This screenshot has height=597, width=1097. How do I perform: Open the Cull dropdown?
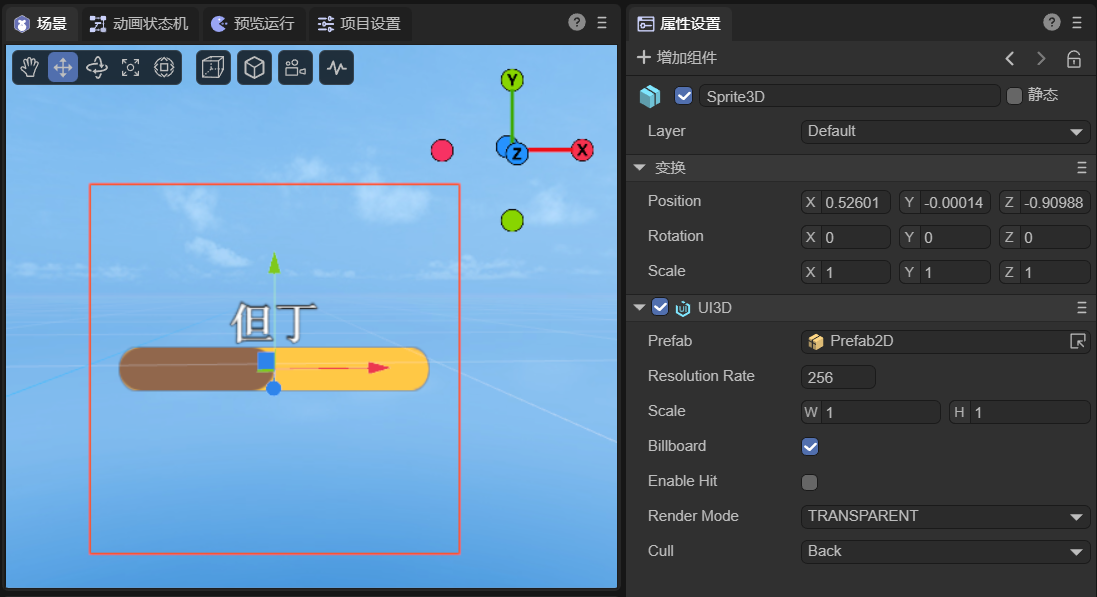[945, 552]
